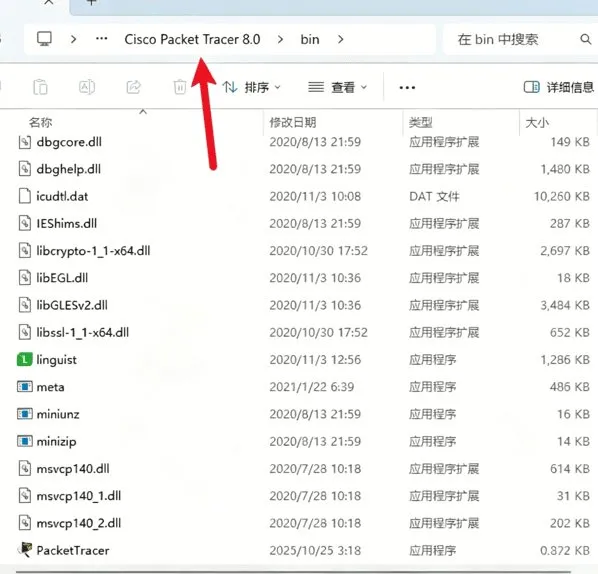Select the green linguist application icon
598x574 pixels.
[x=25, y=360]
